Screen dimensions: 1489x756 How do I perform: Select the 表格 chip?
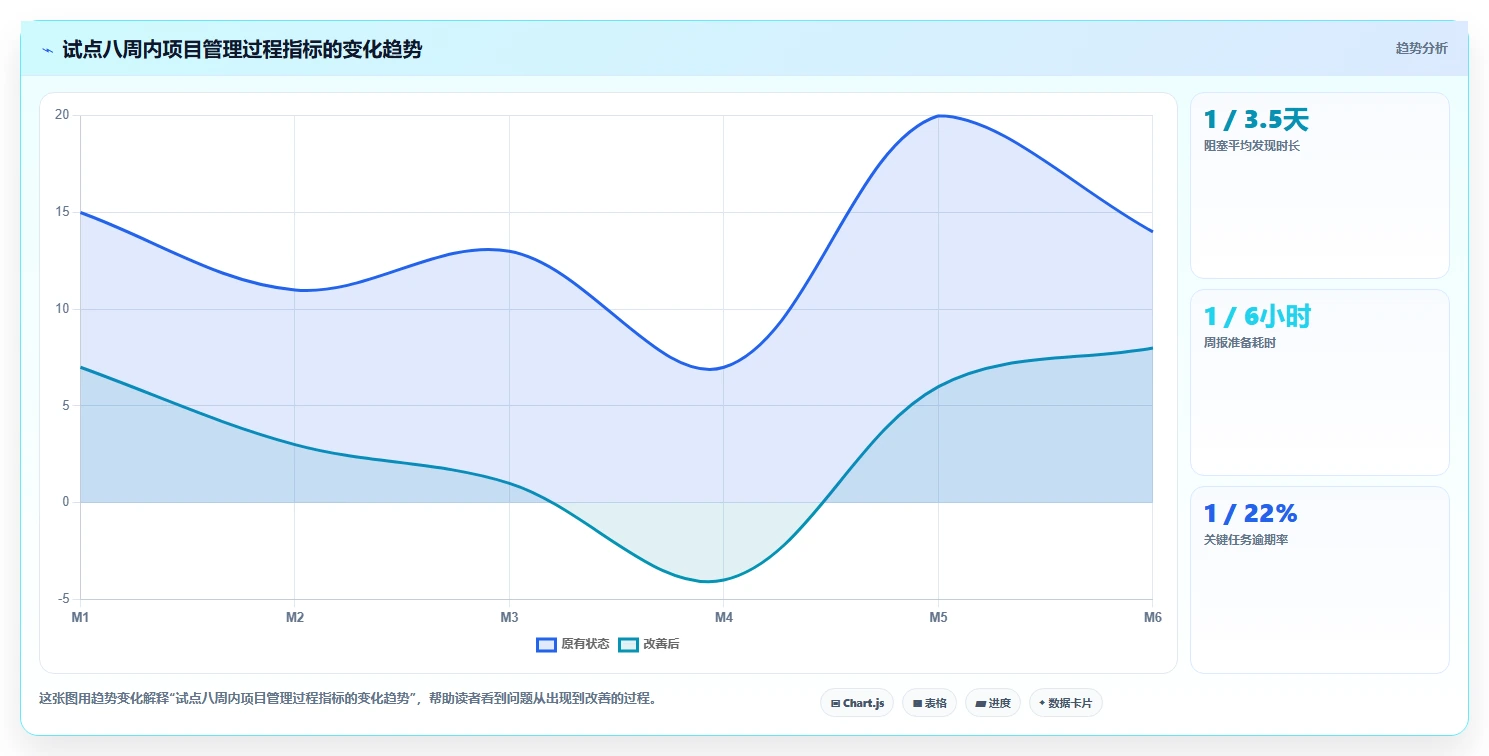click(930, 703)
